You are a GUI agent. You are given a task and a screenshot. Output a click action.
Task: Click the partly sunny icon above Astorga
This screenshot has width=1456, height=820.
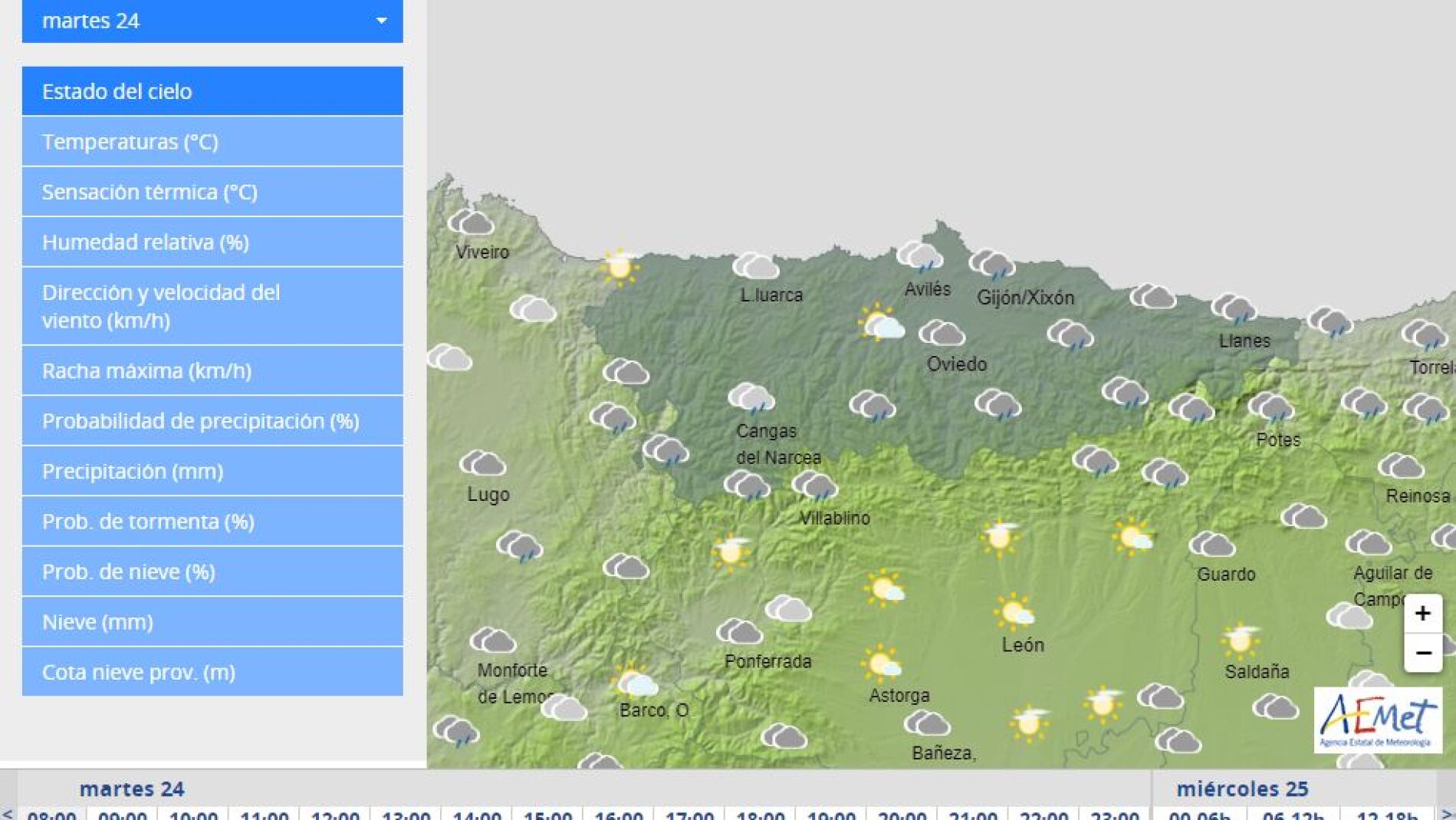click(x=881, y=664)
